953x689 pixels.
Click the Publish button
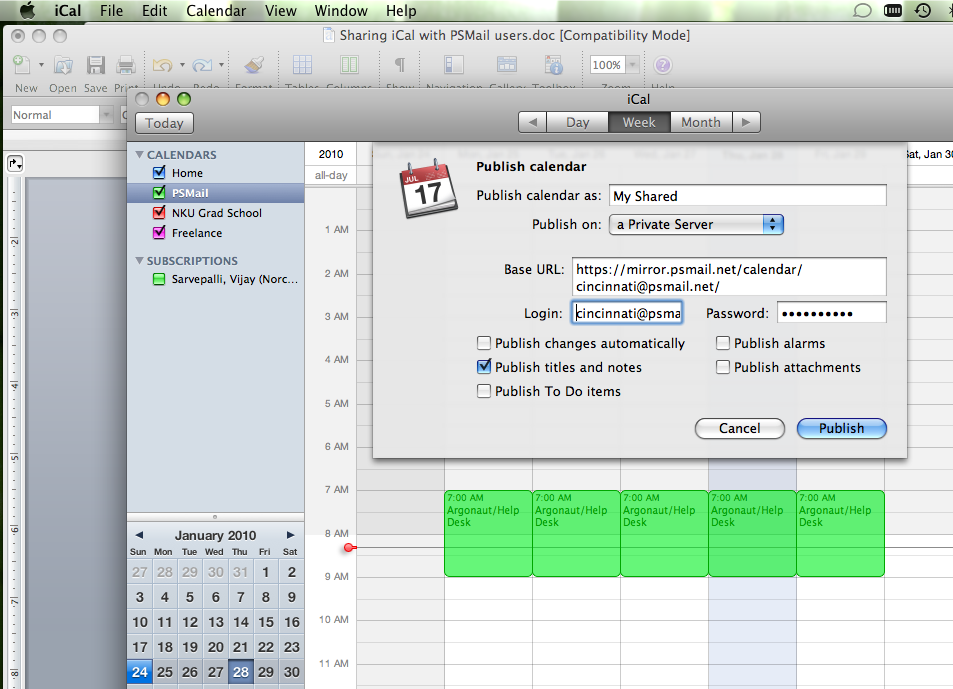[x=841, y=428]
